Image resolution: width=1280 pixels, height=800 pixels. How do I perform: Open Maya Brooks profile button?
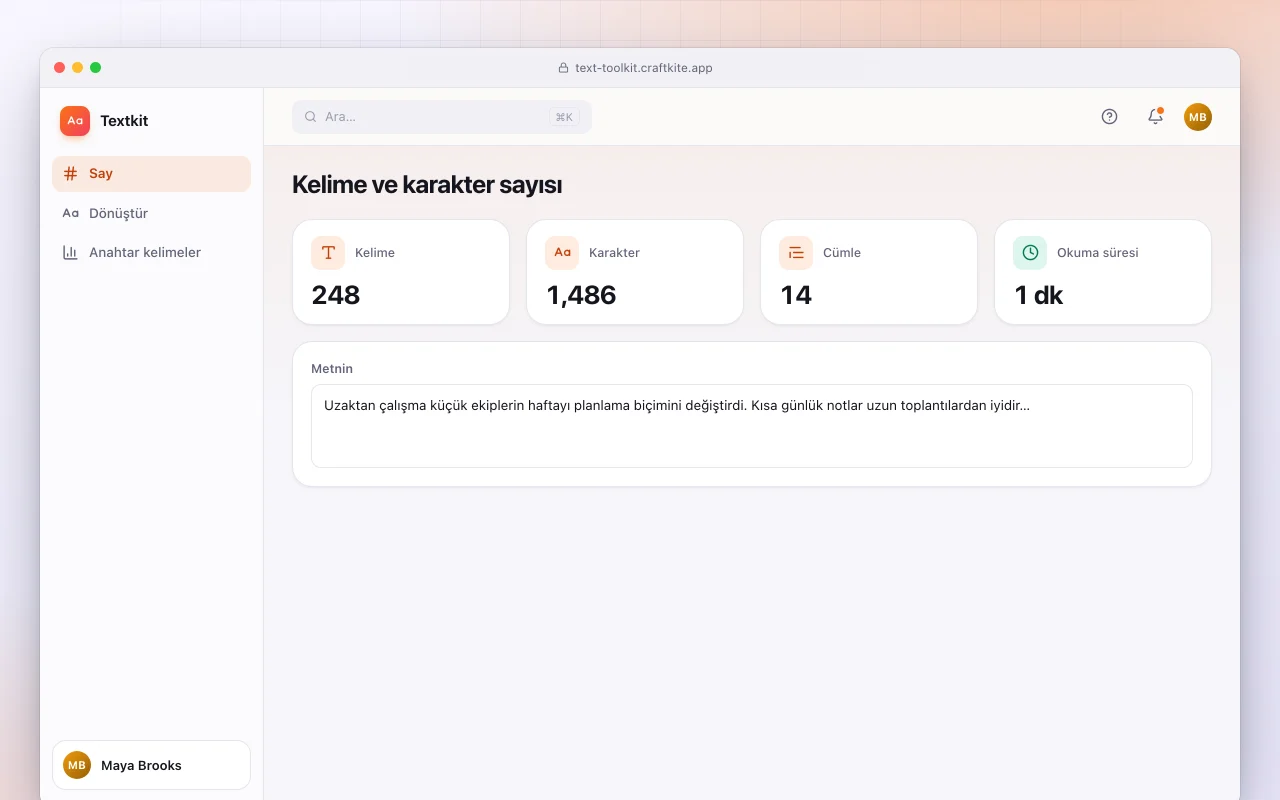coord(151,765)
